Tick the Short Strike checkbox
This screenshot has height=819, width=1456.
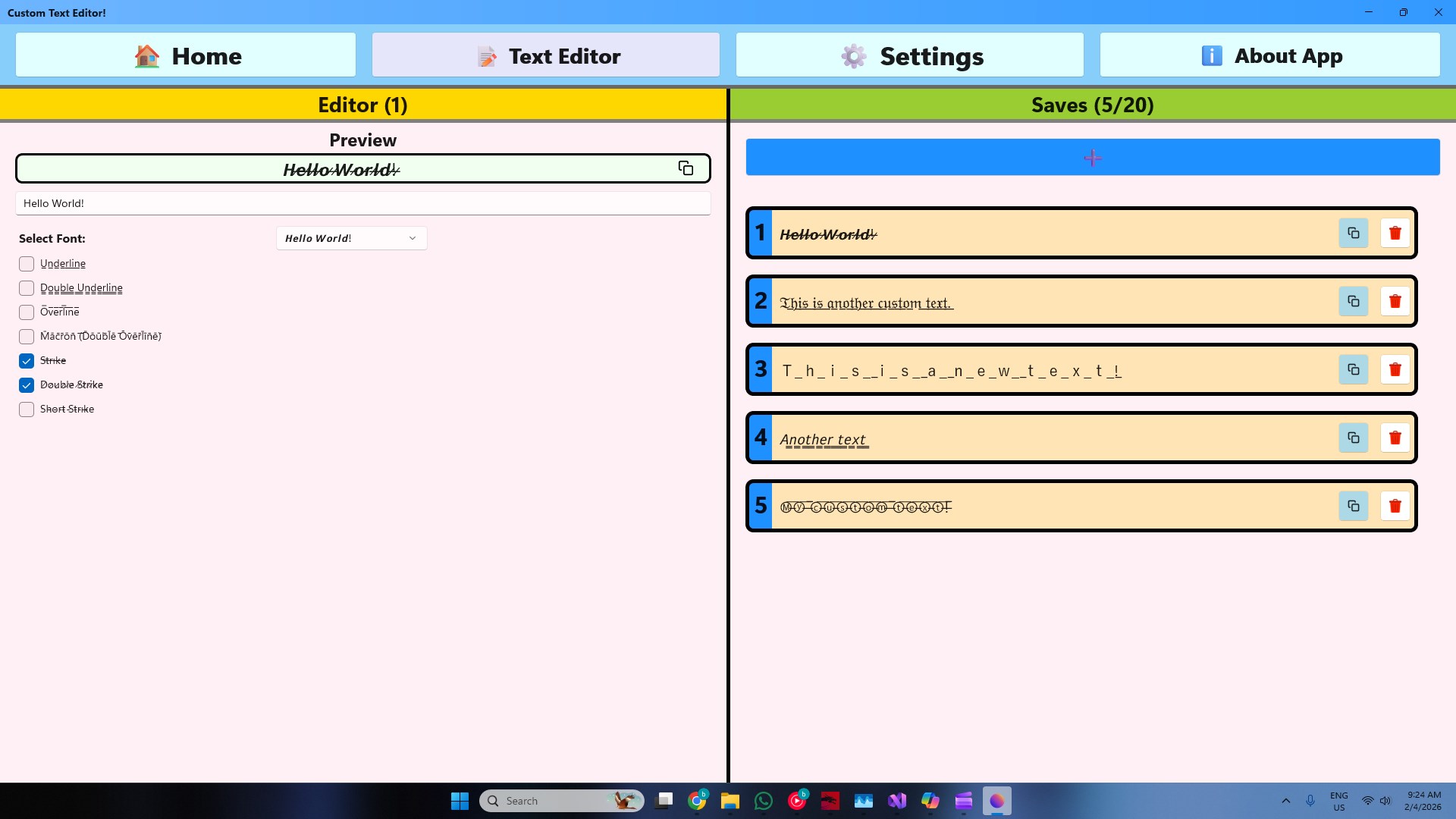pos(27,409)
